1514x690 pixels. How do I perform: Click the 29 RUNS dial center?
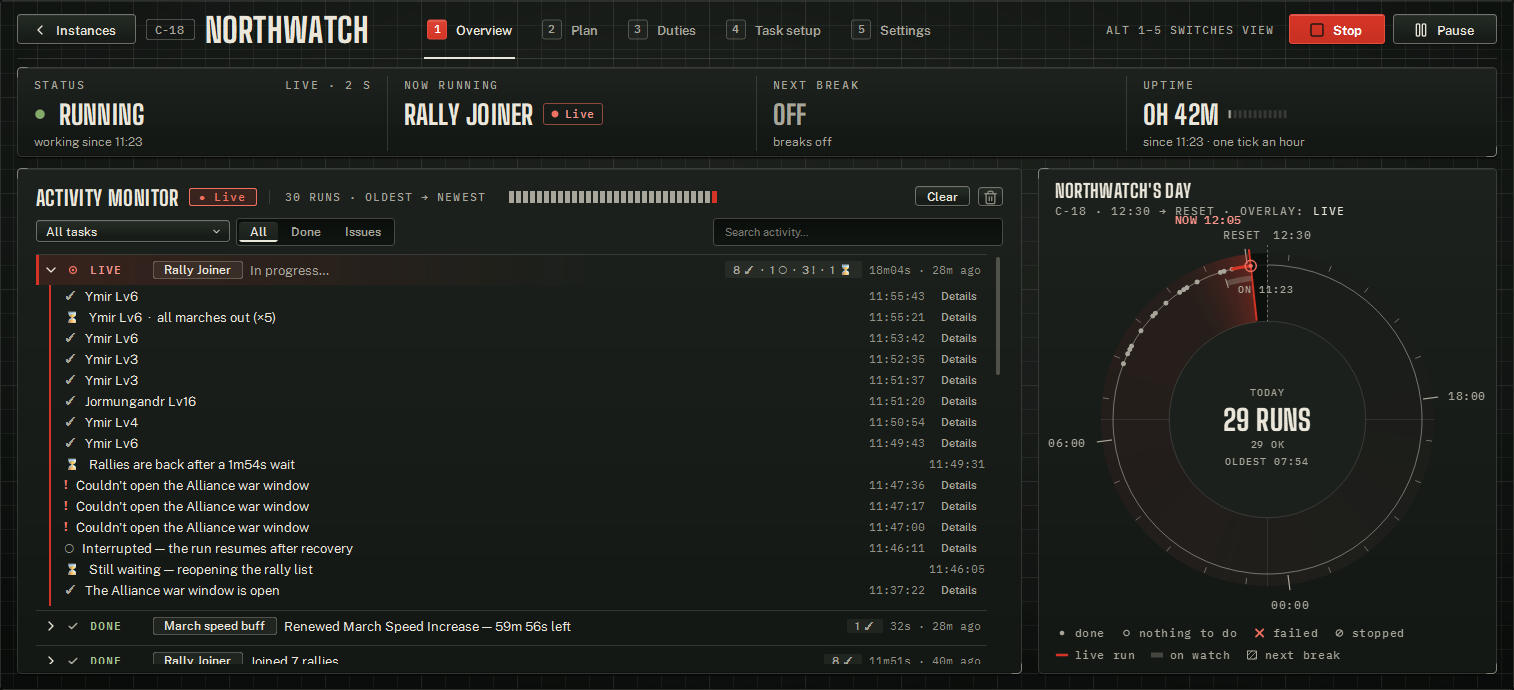coord(1267,420)
